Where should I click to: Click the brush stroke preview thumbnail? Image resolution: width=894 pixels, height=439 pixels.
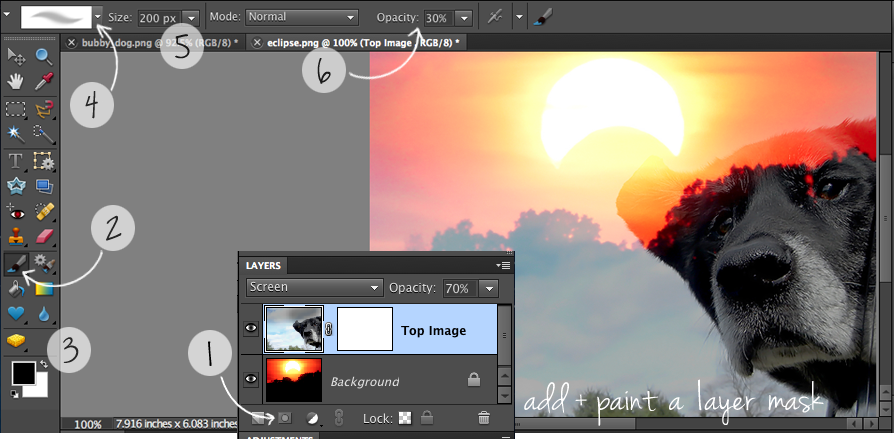pos(56,17)
